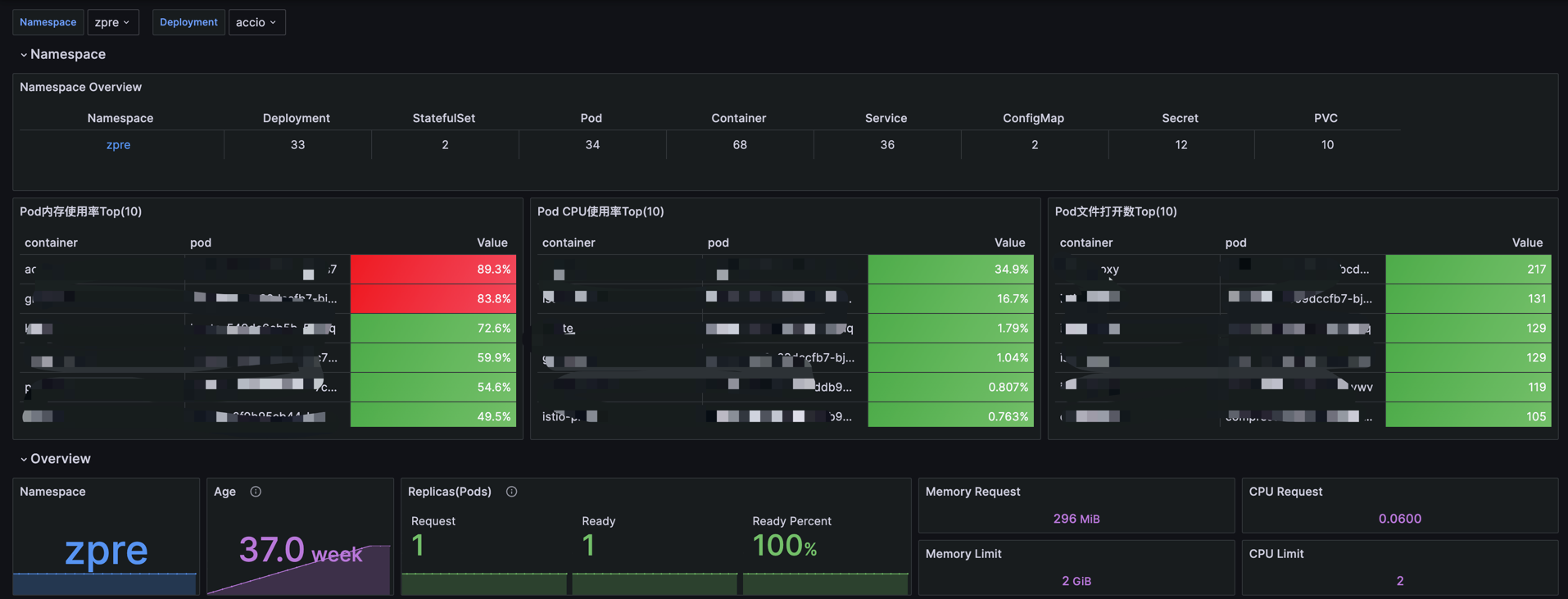Click the 131 open files value cell
Image resolution: width=1568 pixels, height=599 pixels.
click(1469, 298)
